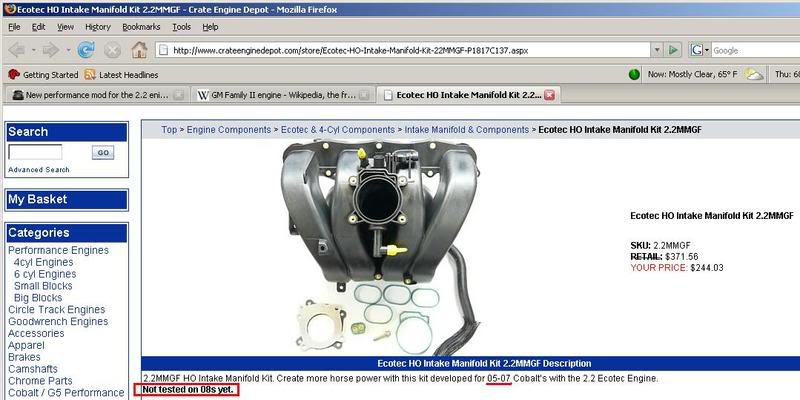Click the Top breadcrumb link
Image resolution: width=800 pixels, height=400 pixels.
pos(169,130)
